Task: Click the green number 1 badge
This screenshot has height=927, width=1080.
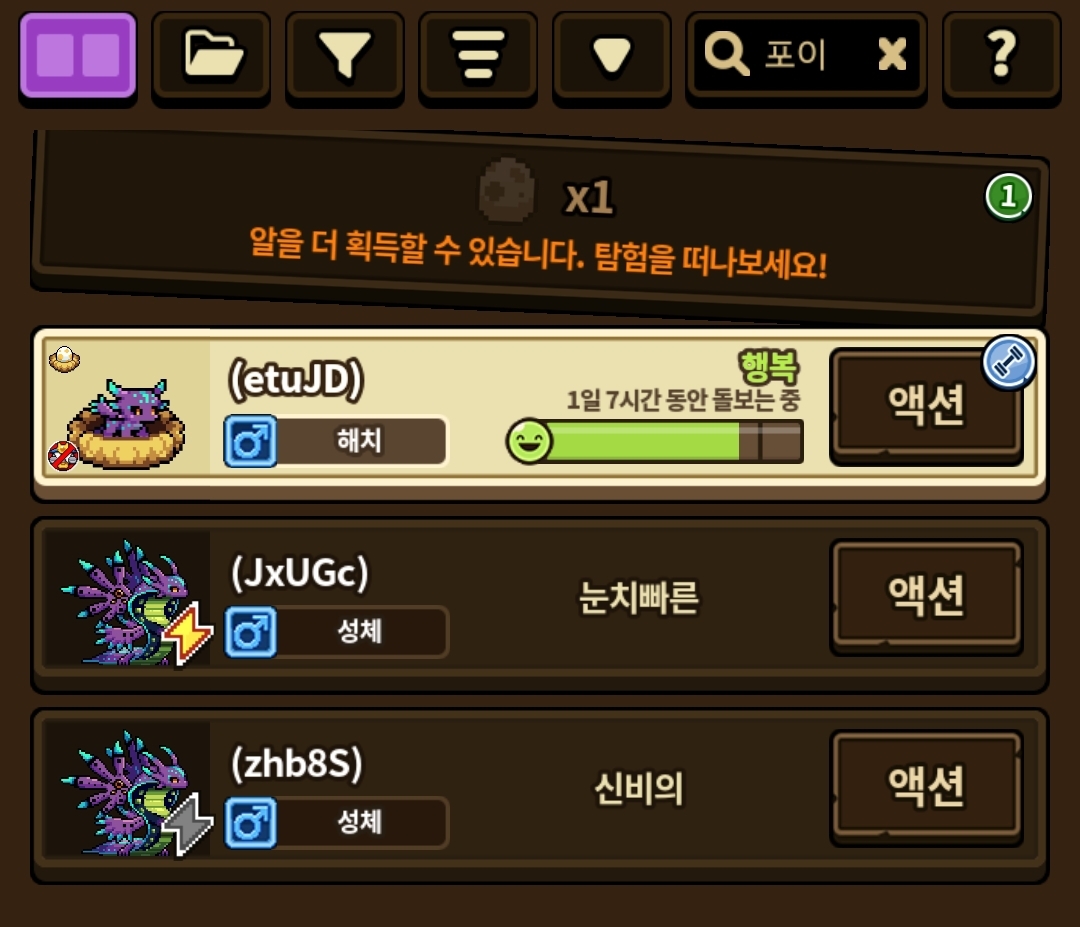Action: click(1008, 197)
